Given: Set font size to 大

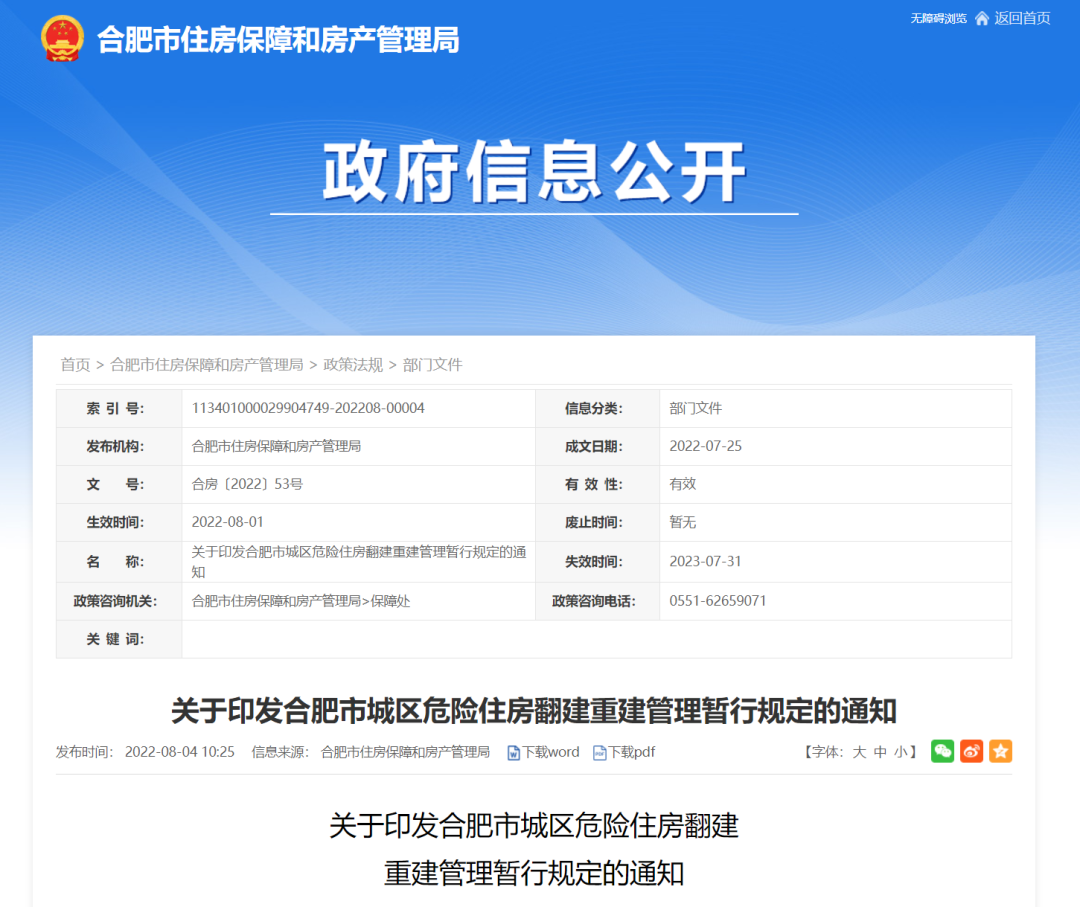Looking at the screenshot, I should click(859, 752).
